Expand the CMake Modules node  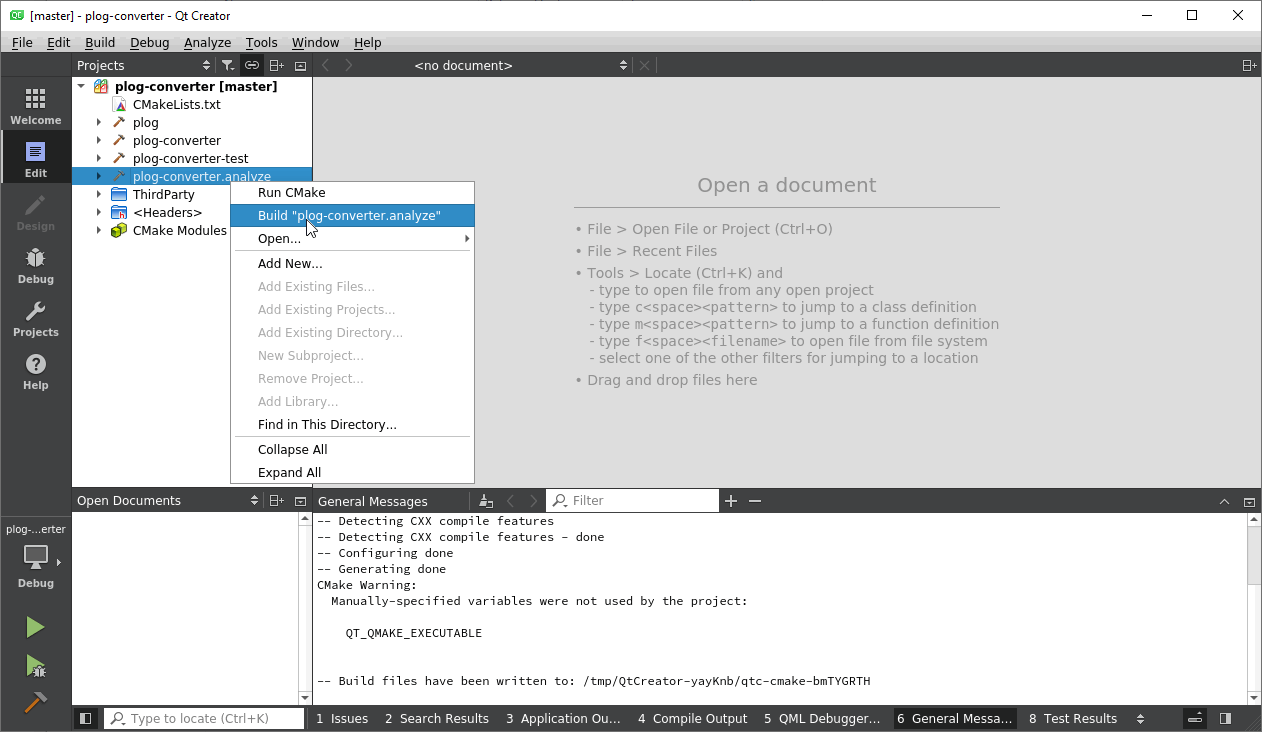(x=98, y=230)
